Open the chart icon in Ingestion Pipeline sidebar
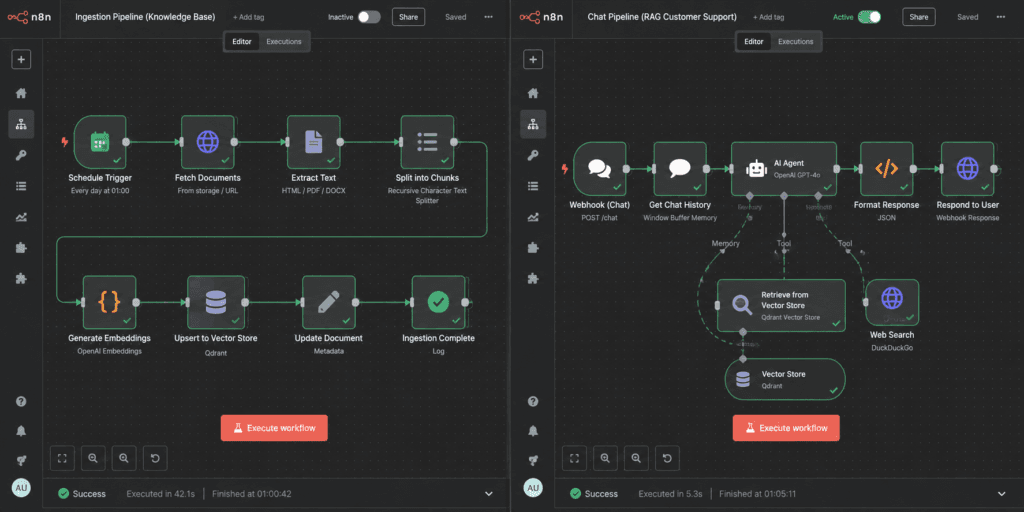1024x512 pixels. click(21, 217)
